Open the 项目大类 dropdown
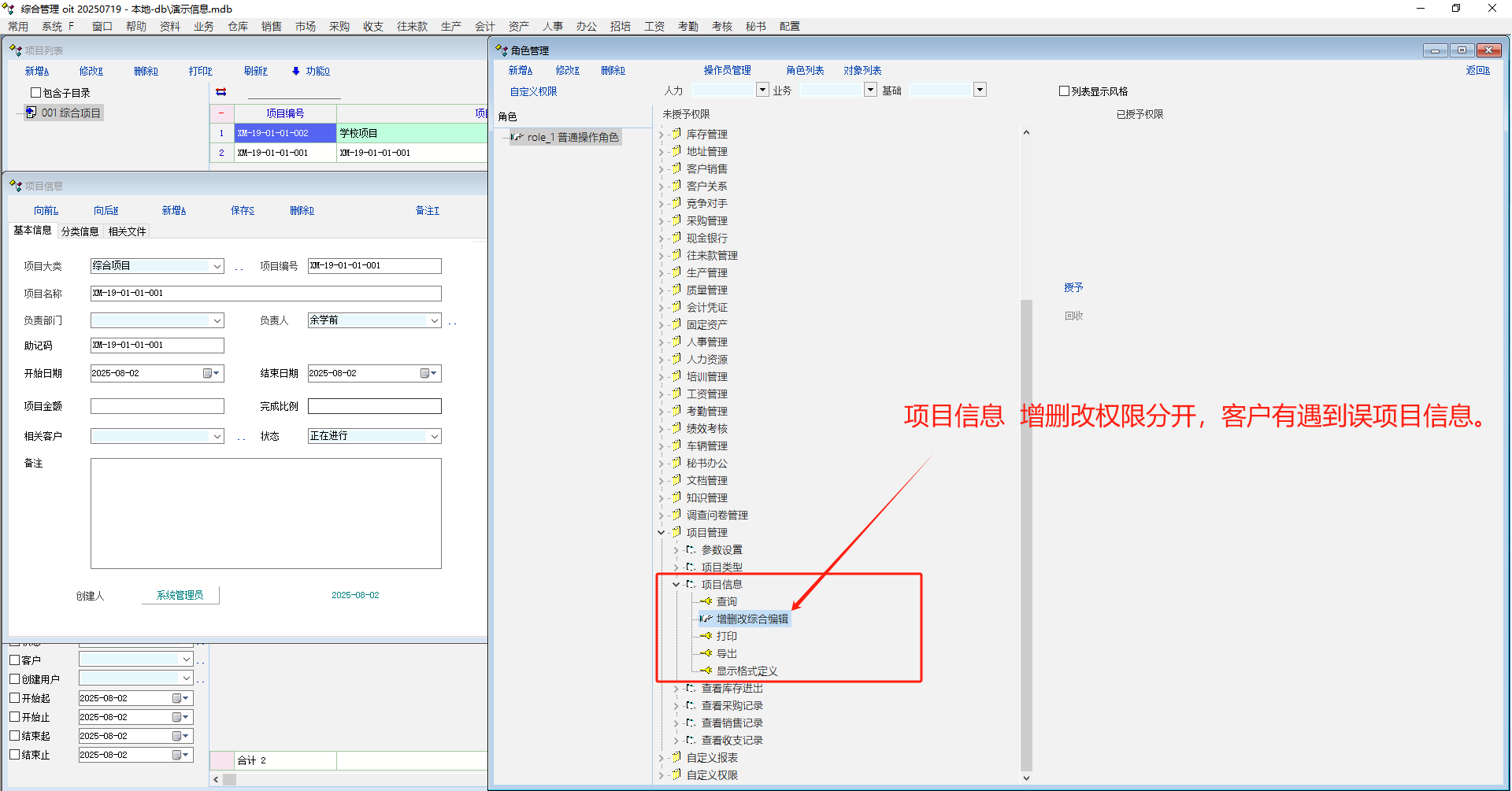 point(217,266)
